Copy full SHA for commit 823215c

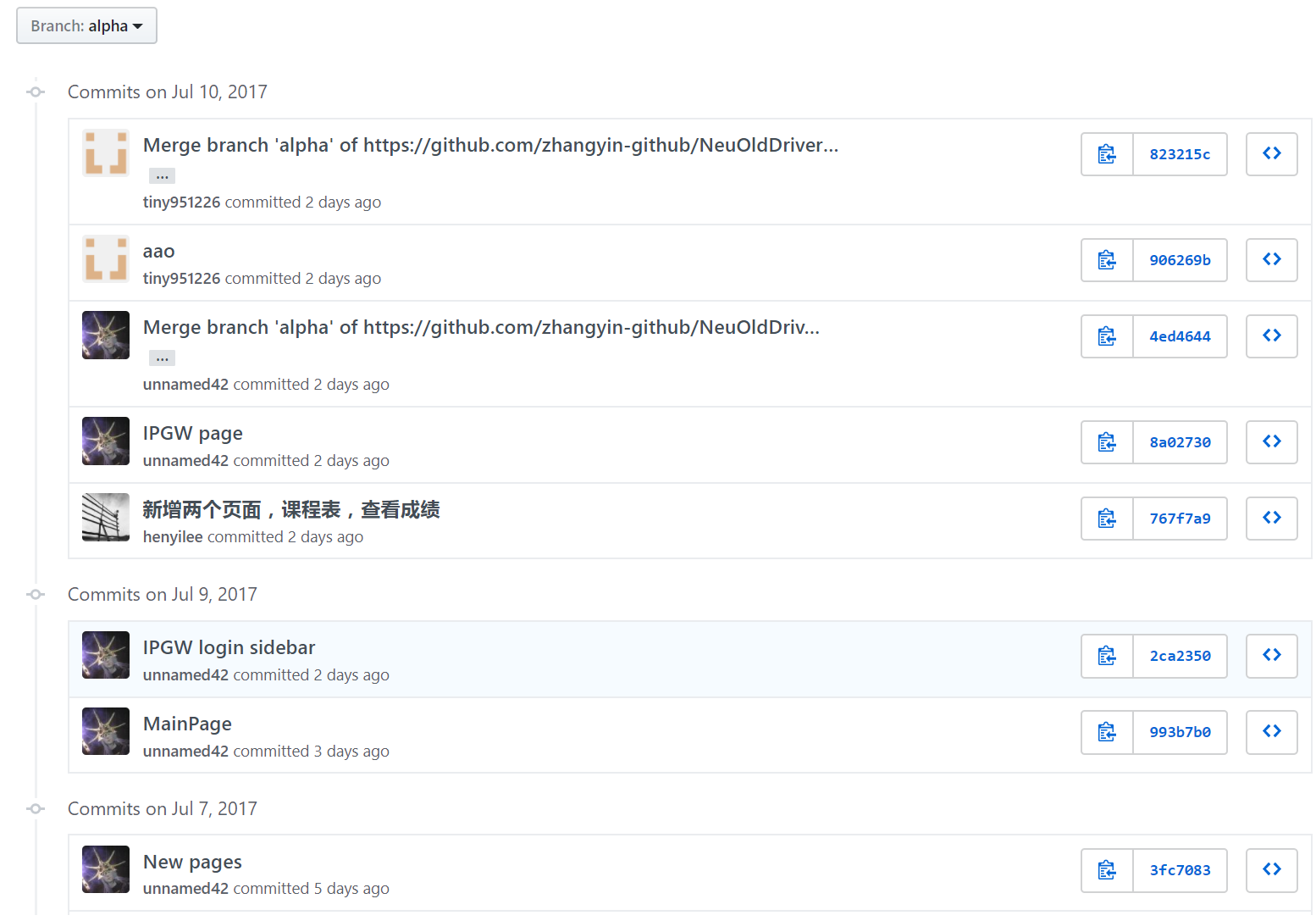click(1107, 154)
